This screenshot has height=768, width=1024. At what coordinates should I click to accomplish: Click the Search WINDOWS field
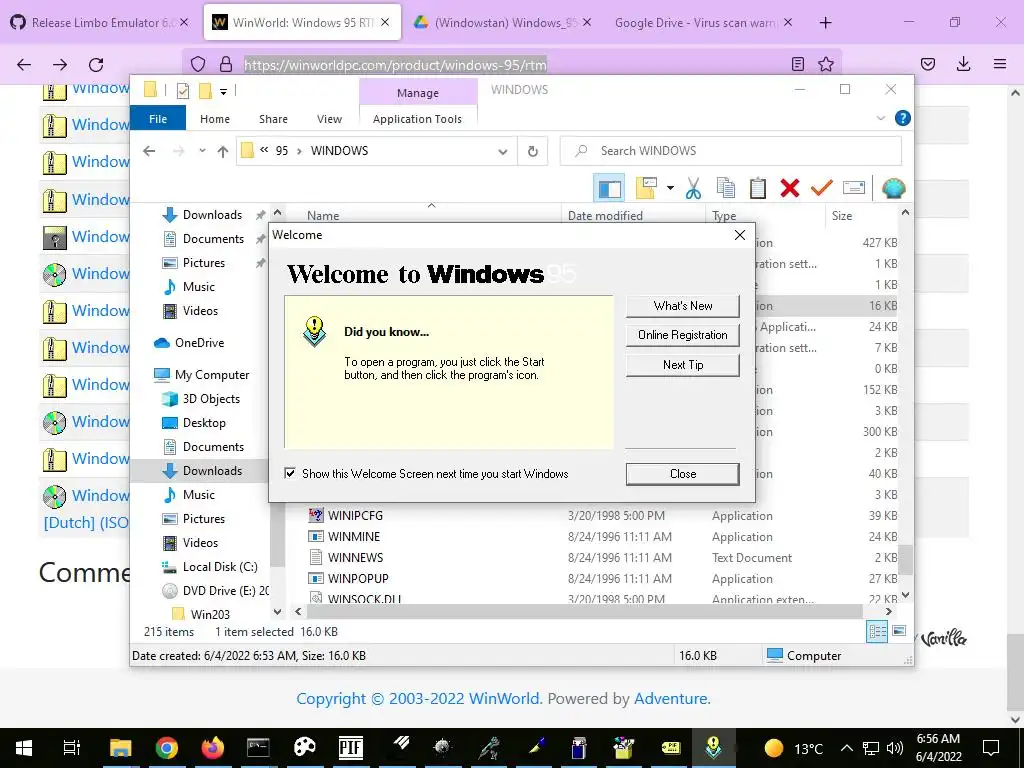coord(731,151)
